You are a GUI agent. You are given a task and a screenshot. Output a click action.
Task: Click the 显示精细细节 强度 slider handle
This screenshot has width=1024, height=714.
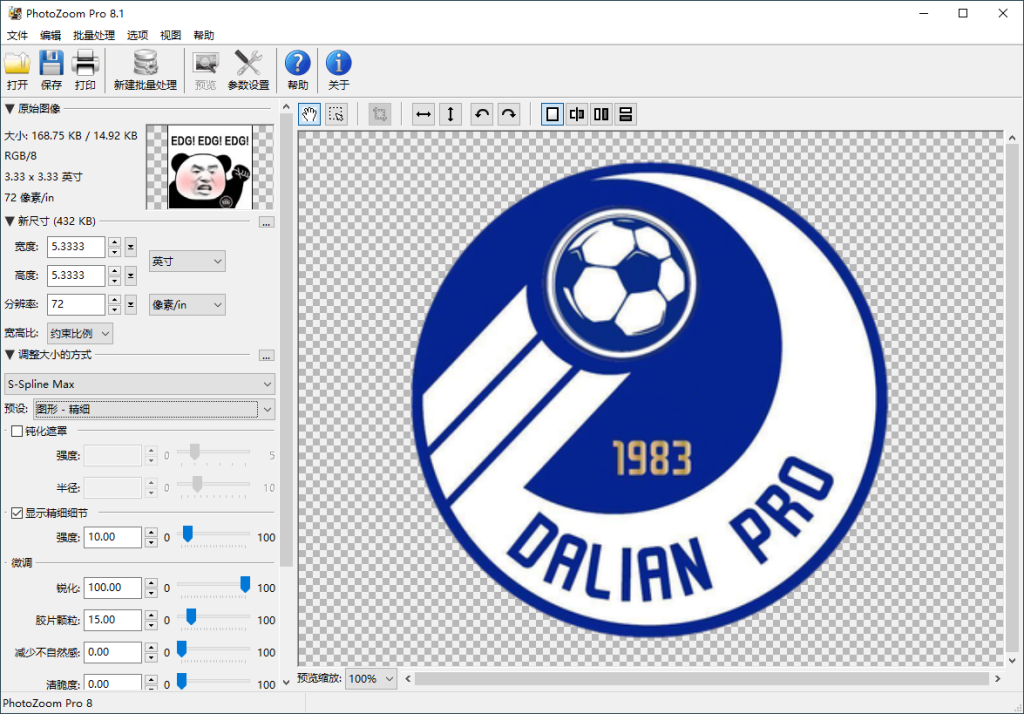click(187, 534)
